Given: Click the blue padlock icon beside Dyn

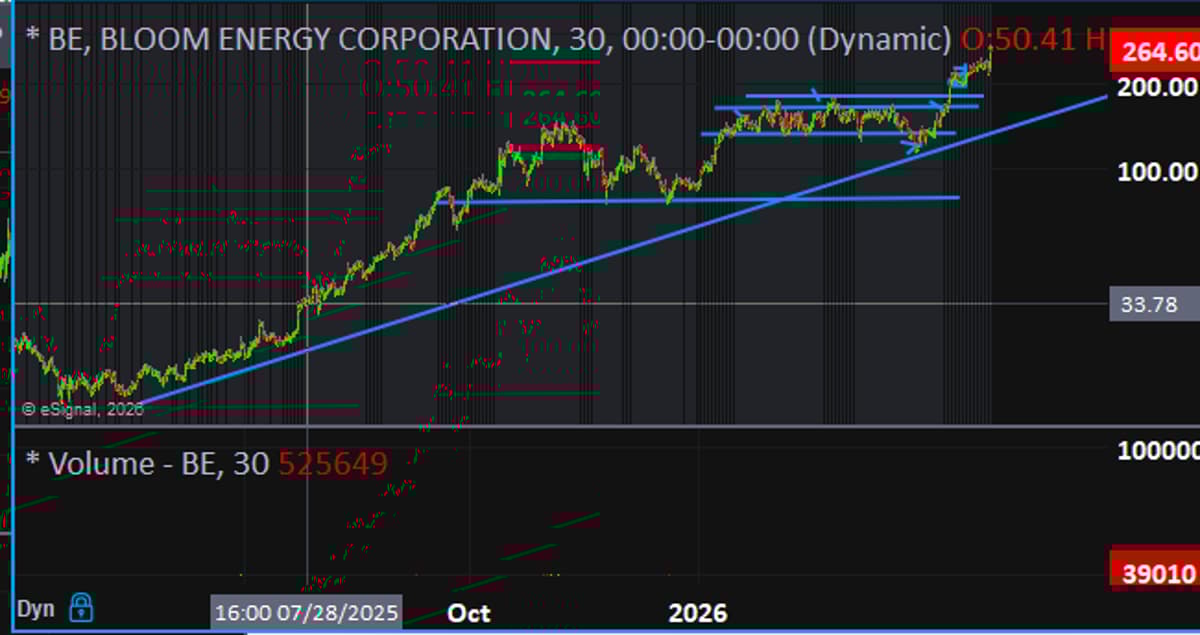Looking at the screenshot, I should point(81,607).
